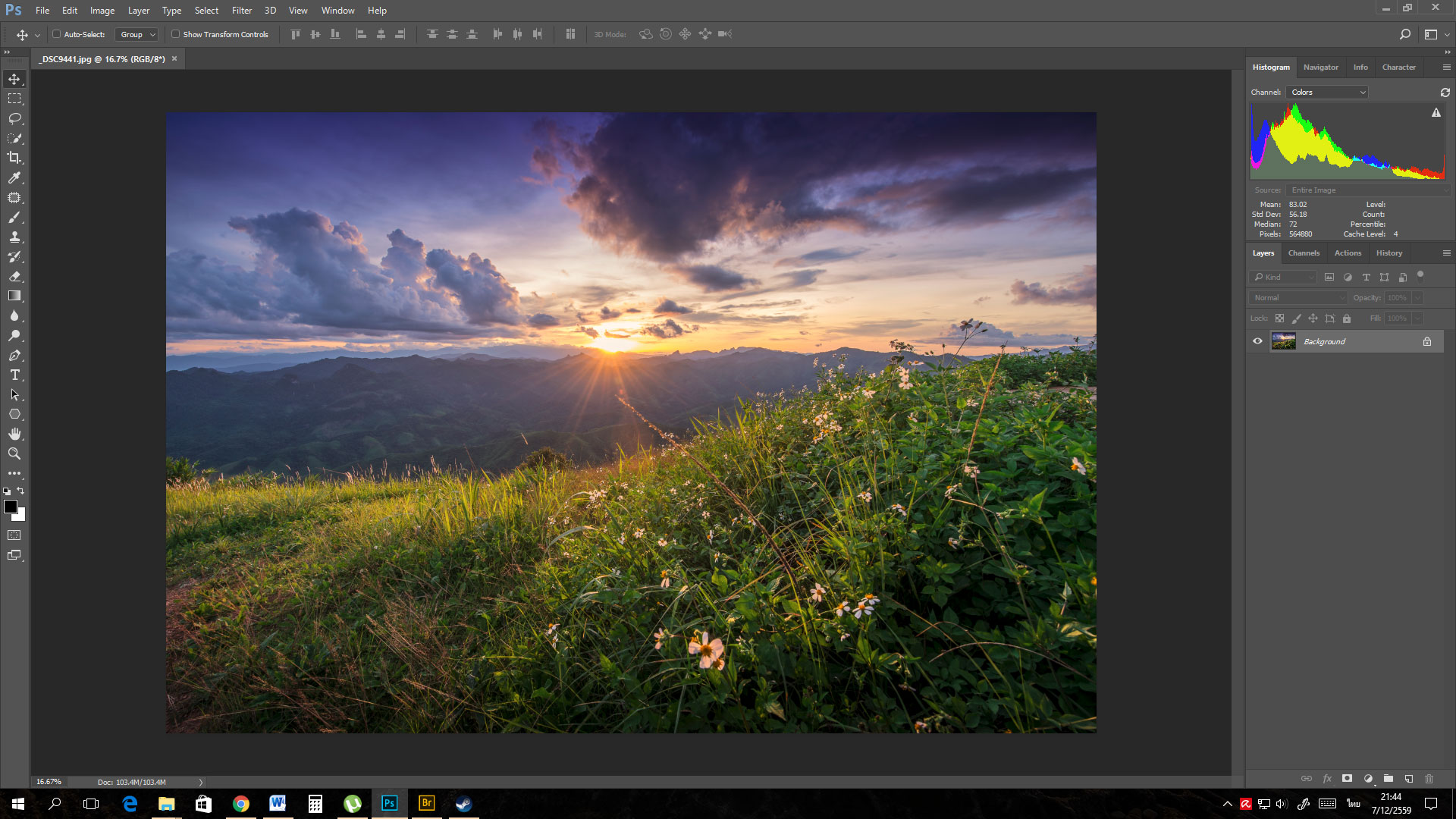
Task: Hide the Background layer with the eye icon
Action: coord(1257,341)
